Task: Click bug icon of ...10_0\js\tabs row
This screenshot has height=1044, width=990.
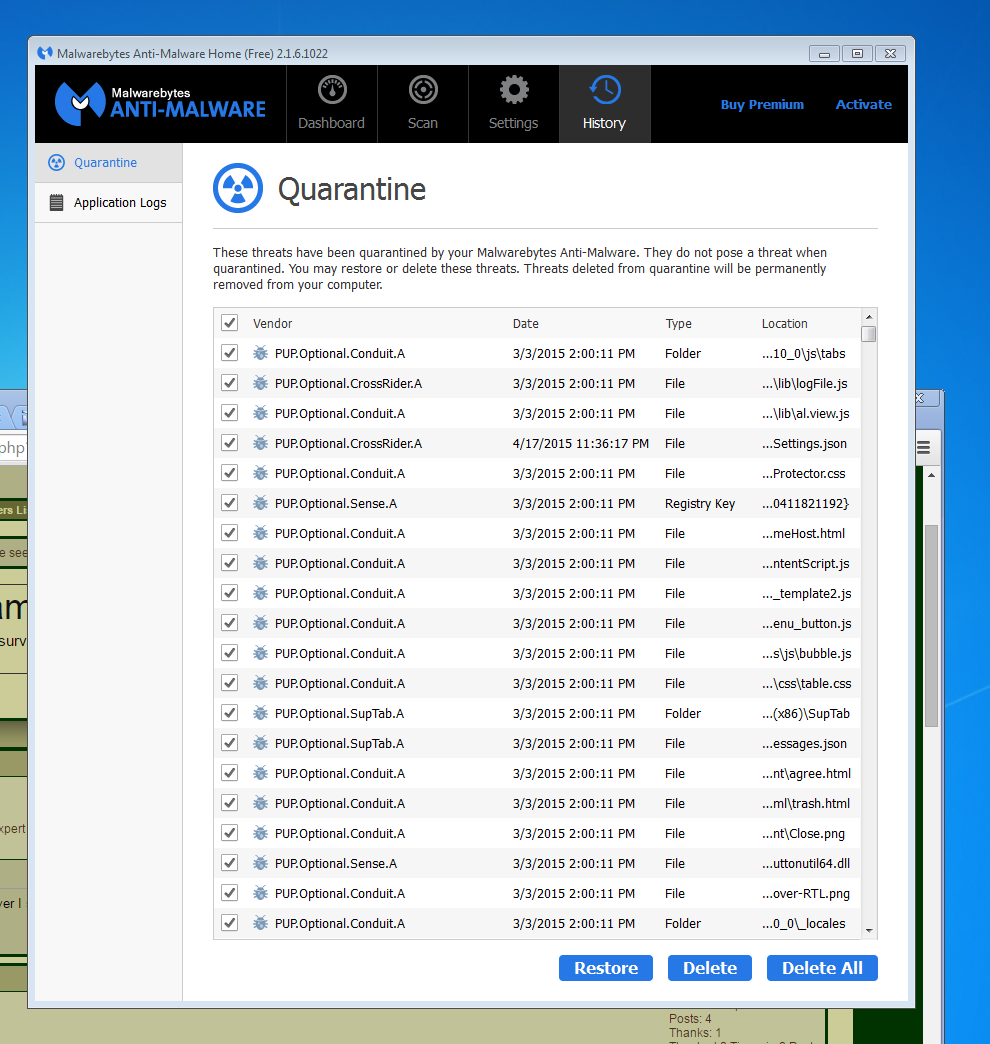Action: click(x=260, y=353)
